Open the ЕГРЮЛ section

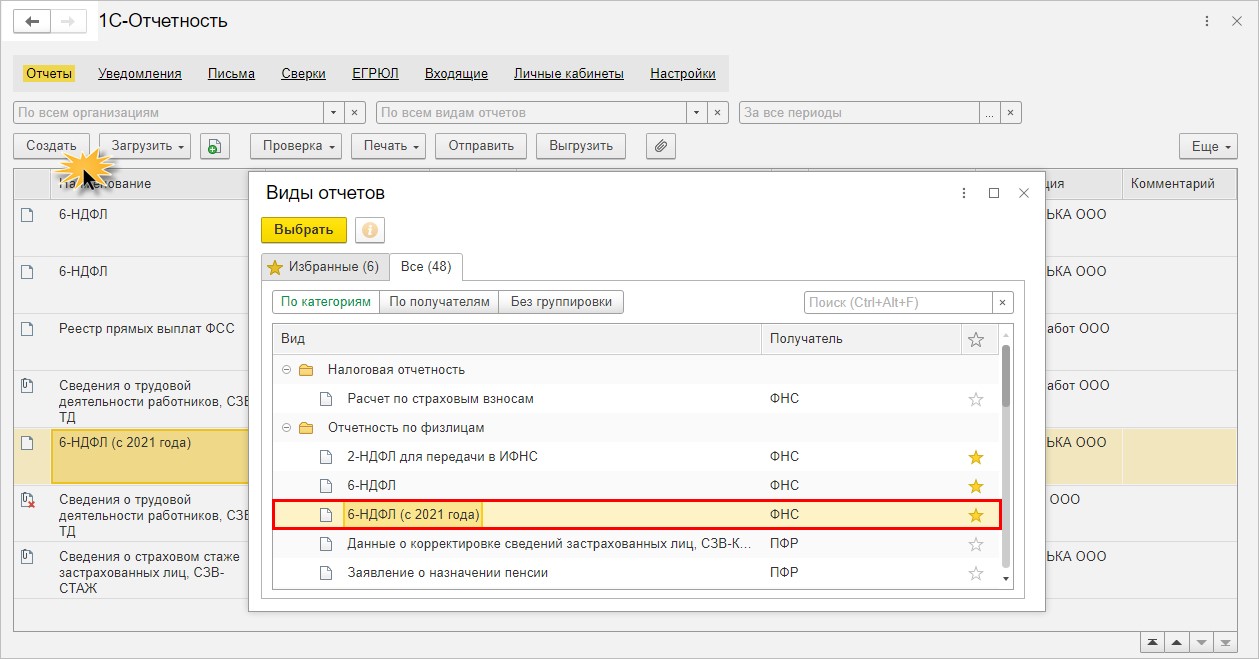[x=375, y=73]
